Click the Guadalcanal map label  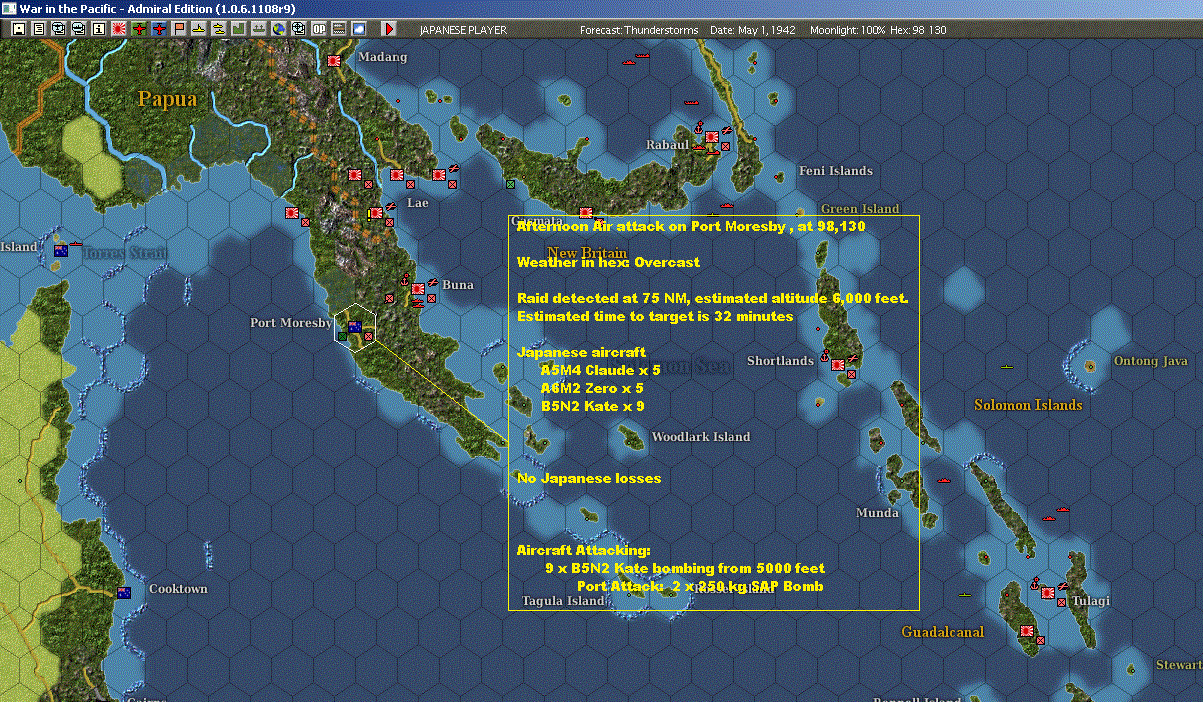coord(942,632)
